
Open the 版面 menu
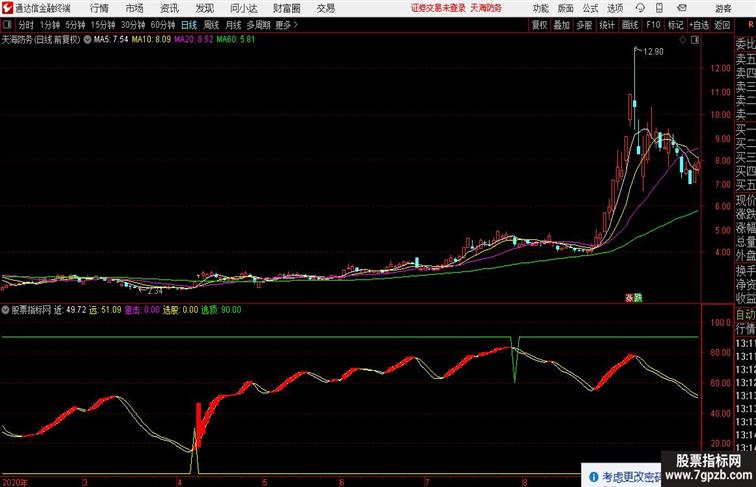point(566,8)
